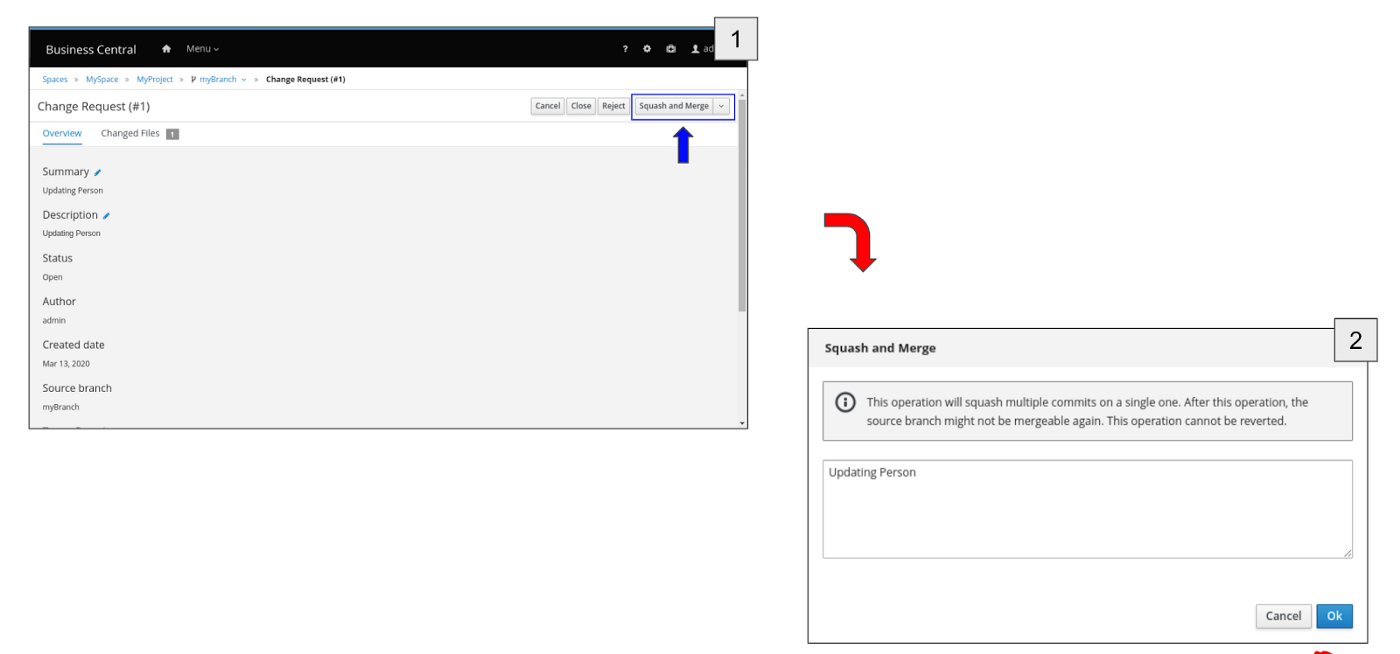
Task: Click the Squash and Merge button
Action: click(673, 106)
